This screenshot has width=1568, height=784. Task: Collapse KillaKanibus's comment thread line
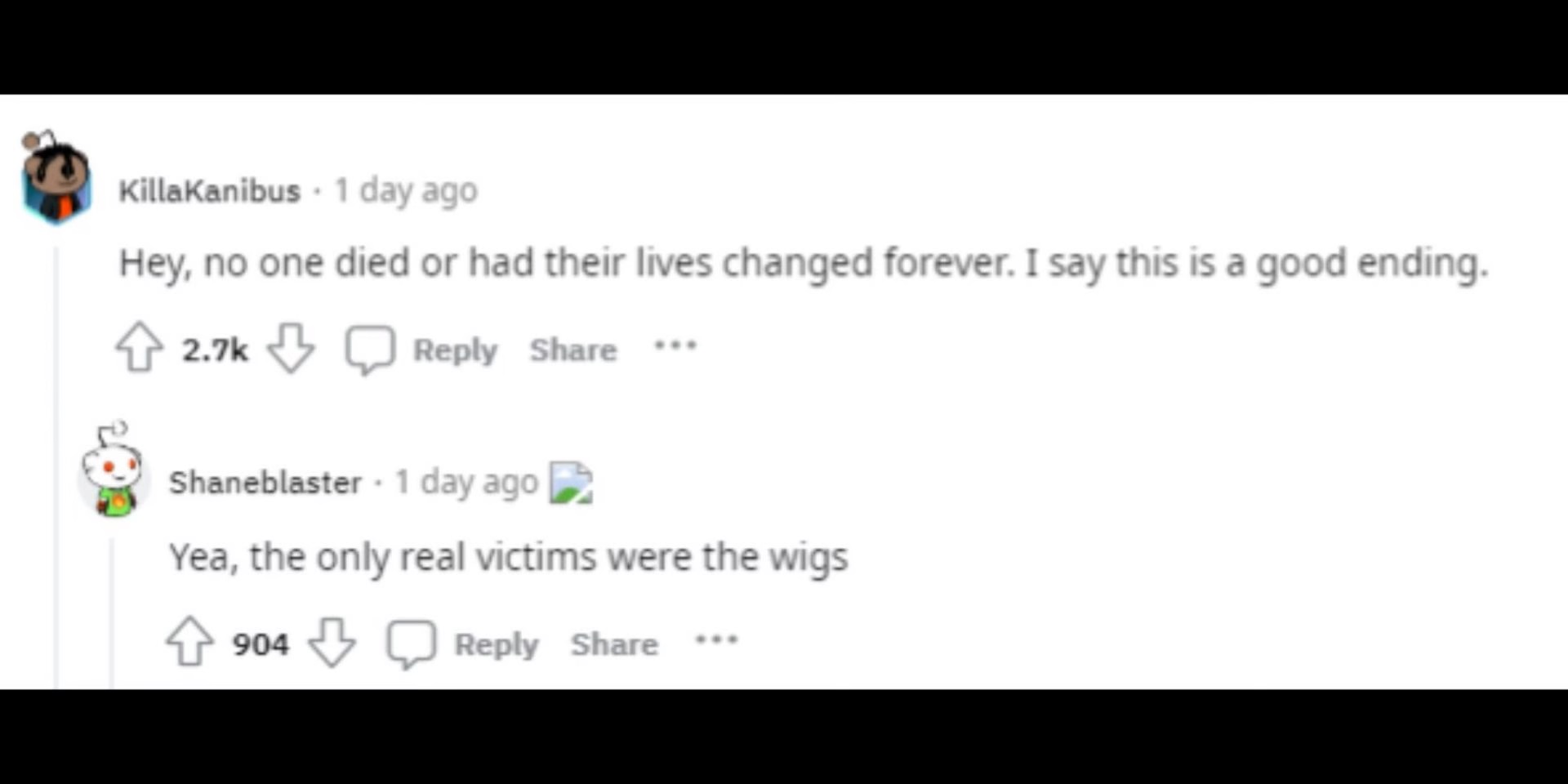(56, 467)
